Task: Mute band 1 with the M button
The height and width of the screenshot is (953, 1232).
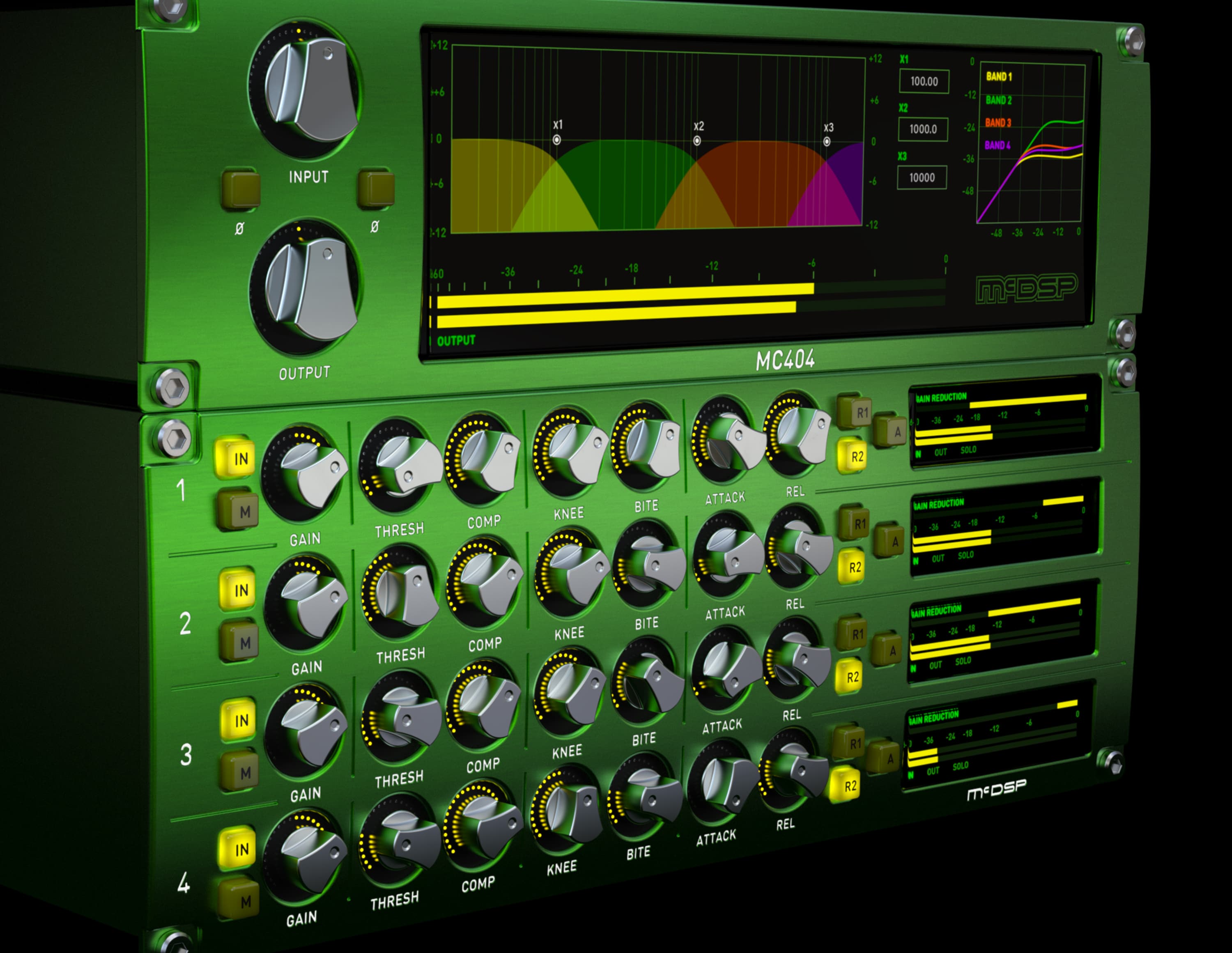Action: pos(239,511)
